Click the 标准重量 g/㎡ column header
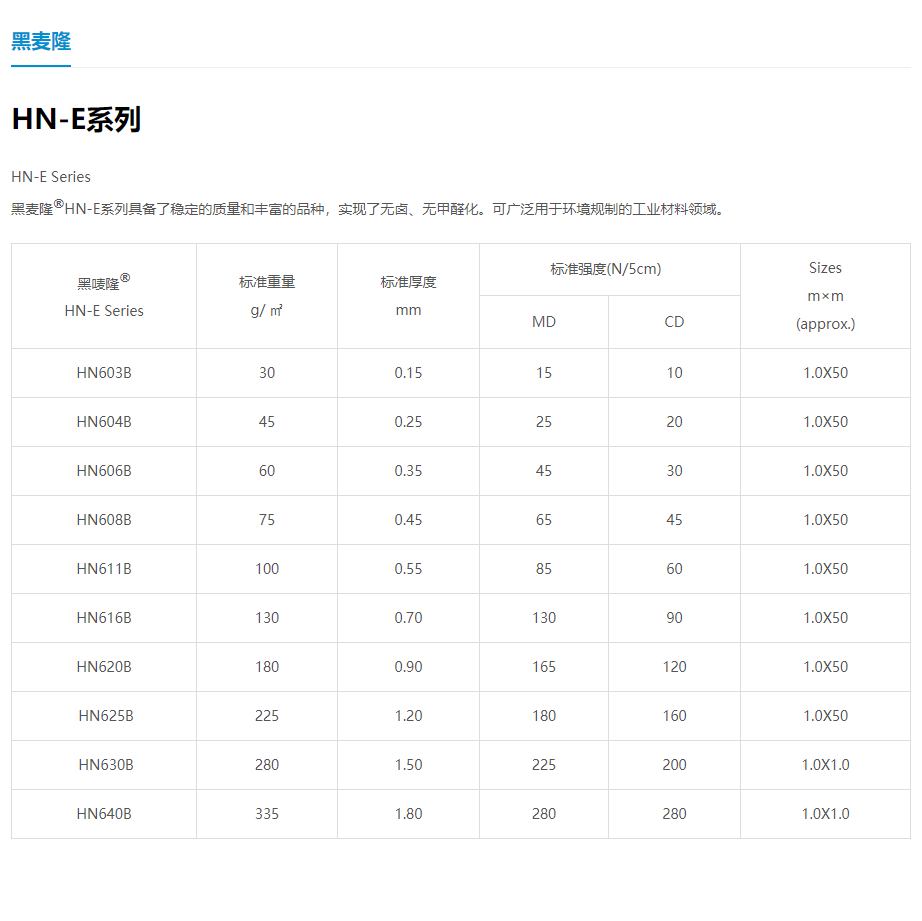The height and width of the screenshot is (921, 922). (267, 296)
